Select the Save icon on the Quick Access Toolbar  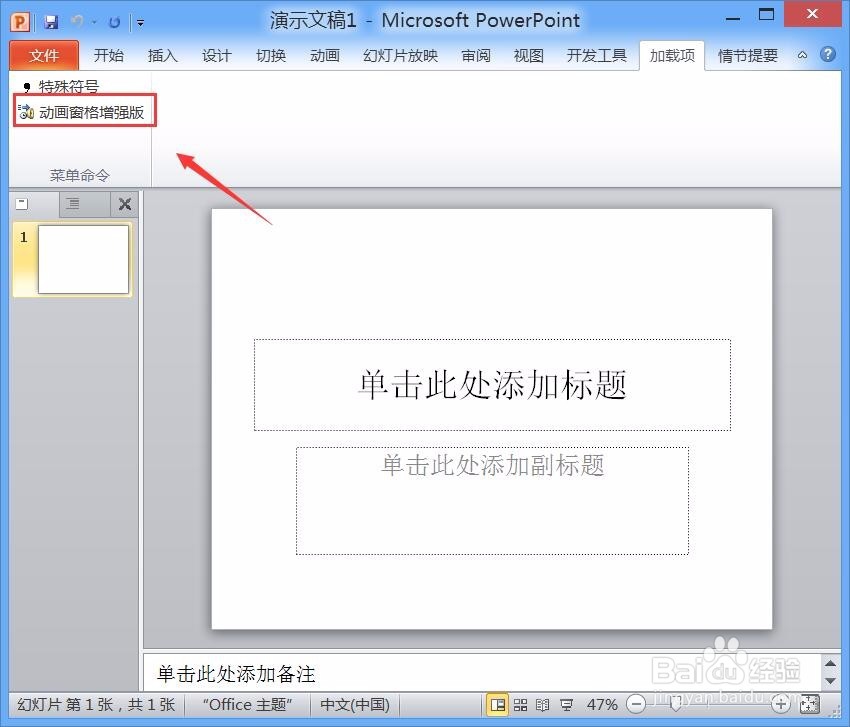(51, 20)
